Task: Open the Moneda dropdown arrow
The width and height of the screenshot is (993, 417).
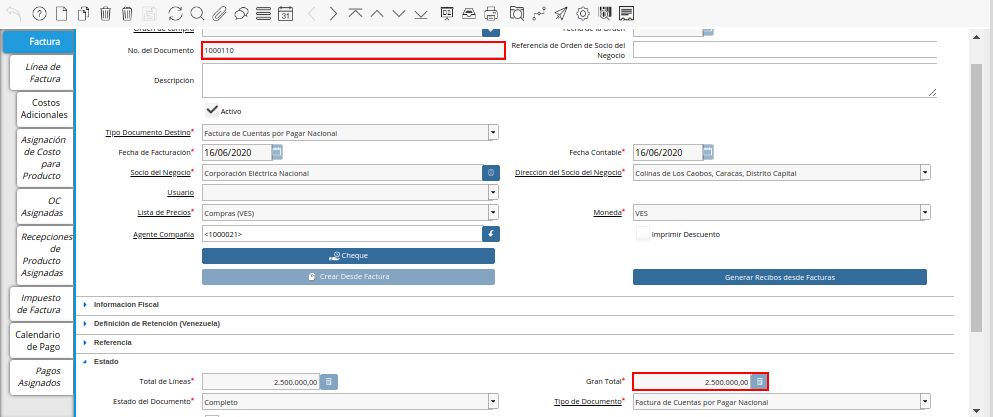Action: (925, 212)
